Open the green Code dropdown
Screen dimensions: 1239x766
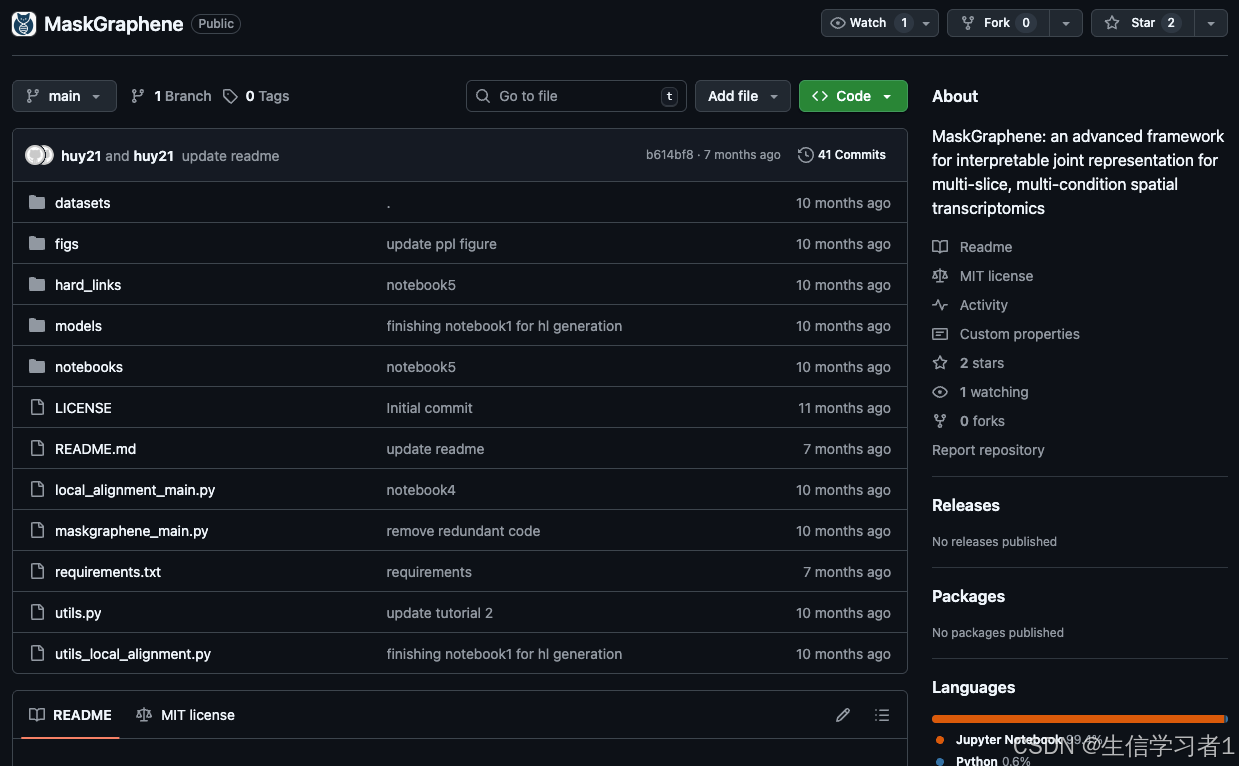853,96
